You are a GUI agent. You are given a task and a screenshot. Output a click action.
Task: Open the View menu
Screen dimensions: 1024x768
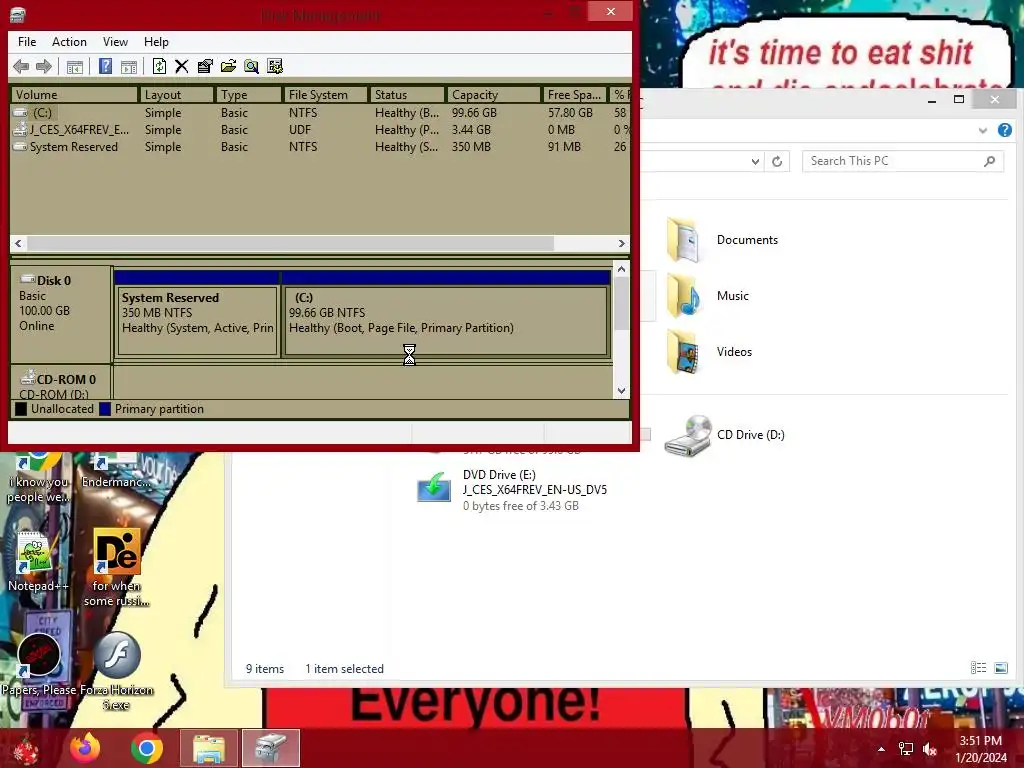click(115, 42)
